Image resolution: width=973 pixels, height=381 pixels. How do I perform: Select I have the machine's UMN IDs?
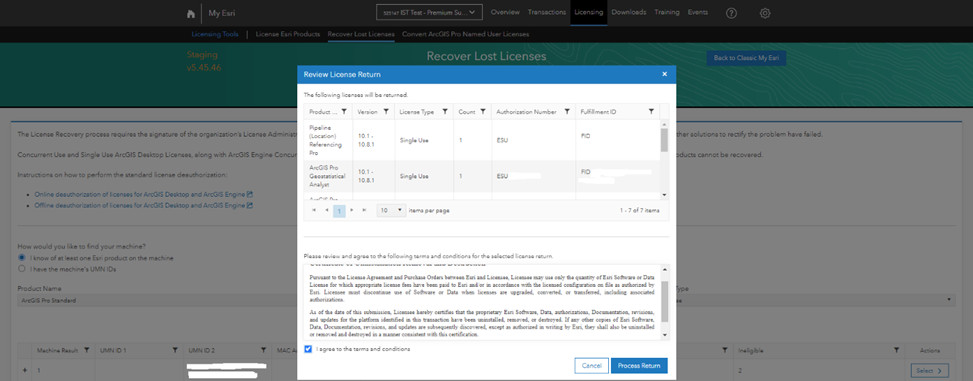tap(22, 269)
